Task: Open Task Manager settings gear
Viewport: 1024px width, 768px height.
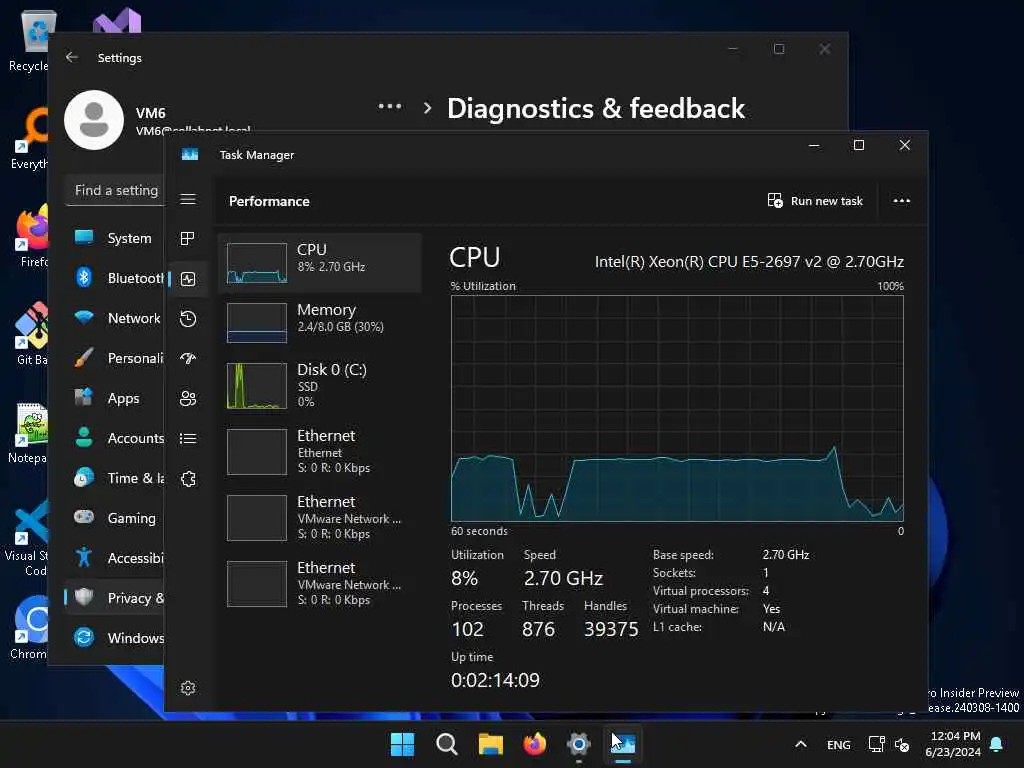Action: [188, 688]
